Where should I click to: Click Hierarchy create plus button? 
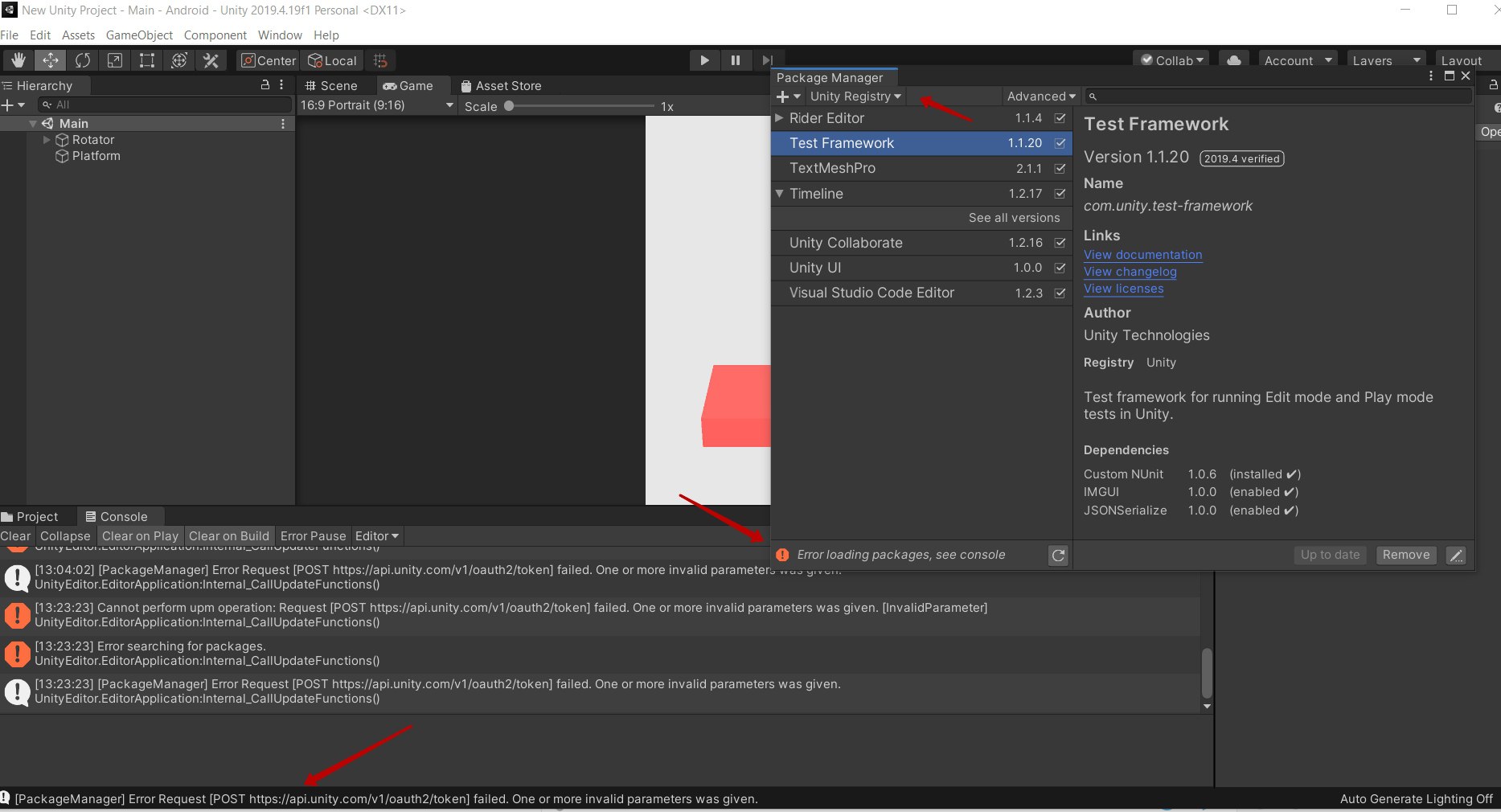[13, 105]
